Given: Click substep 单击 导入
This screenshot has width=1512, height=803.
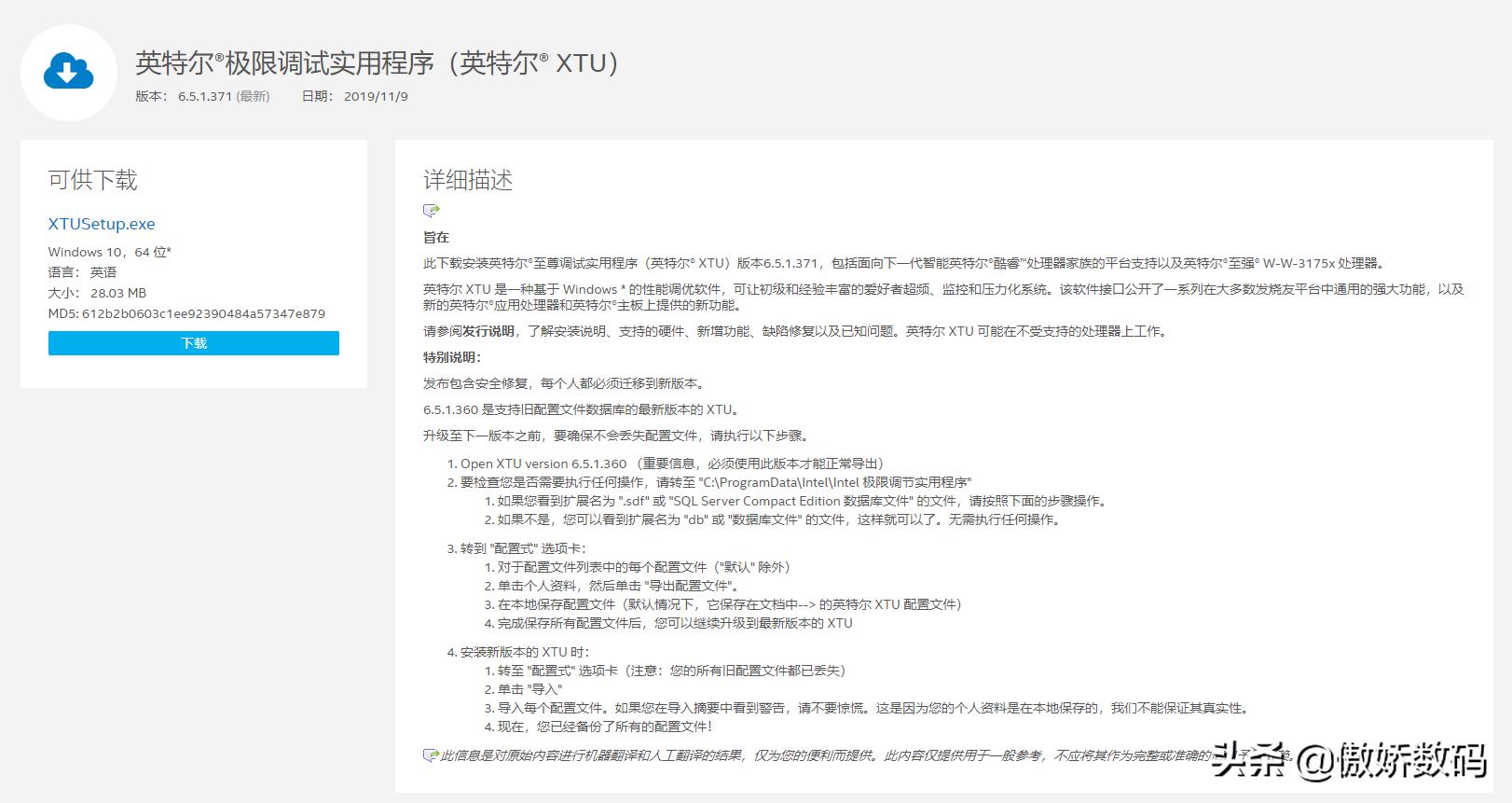Looking at the screenshot, I should (524, 689).
